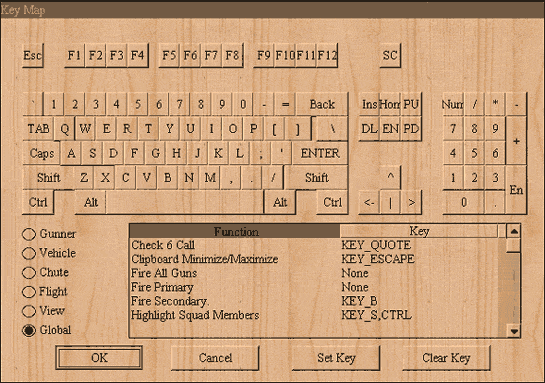The image size is (545, 383).
Task: Click the Hom (Home) key
Action: tap(390, 104)
